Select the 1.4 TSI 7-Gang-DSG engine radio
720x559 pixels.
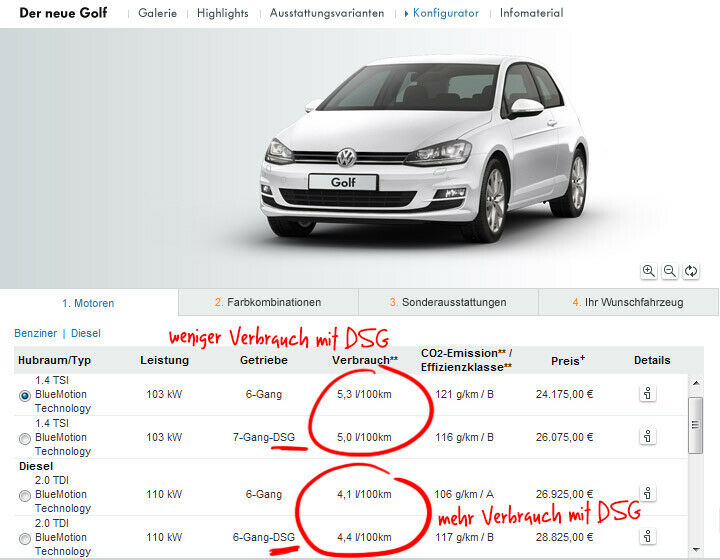pos(25,439)
